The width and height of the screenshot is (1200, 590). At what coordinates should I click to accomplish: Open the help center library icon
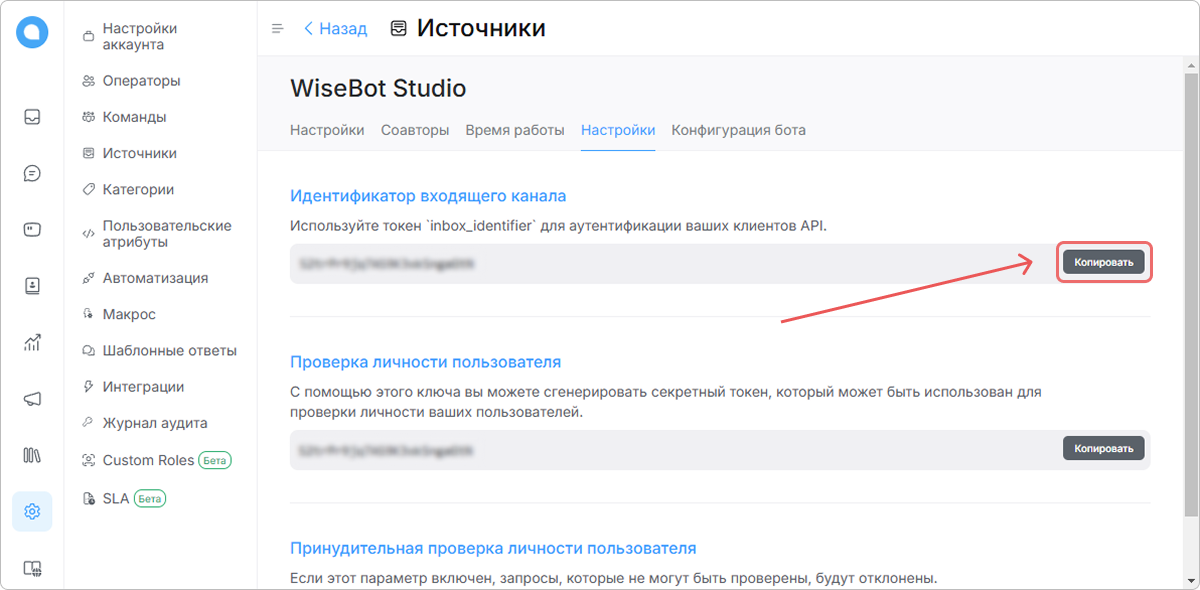point(32,456)
